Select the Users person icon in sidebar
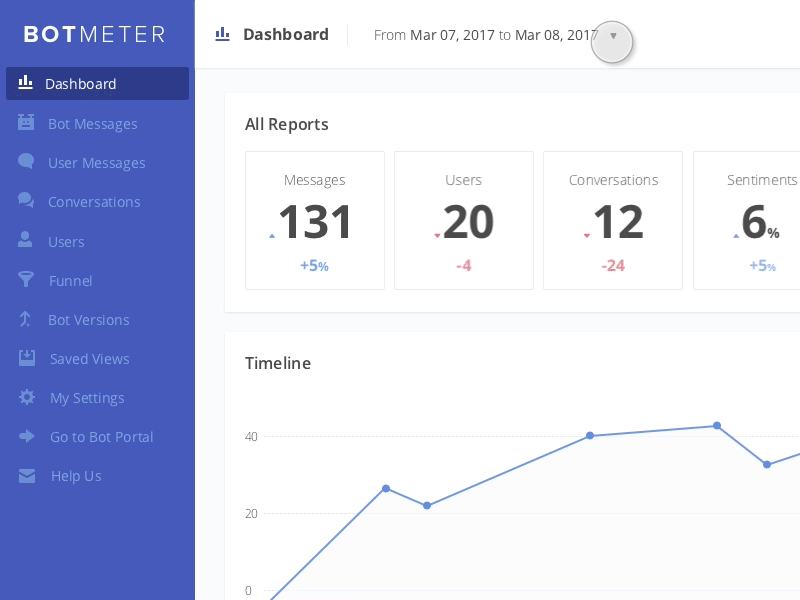Viewport: 800px width, 600px height. point(26,241)
